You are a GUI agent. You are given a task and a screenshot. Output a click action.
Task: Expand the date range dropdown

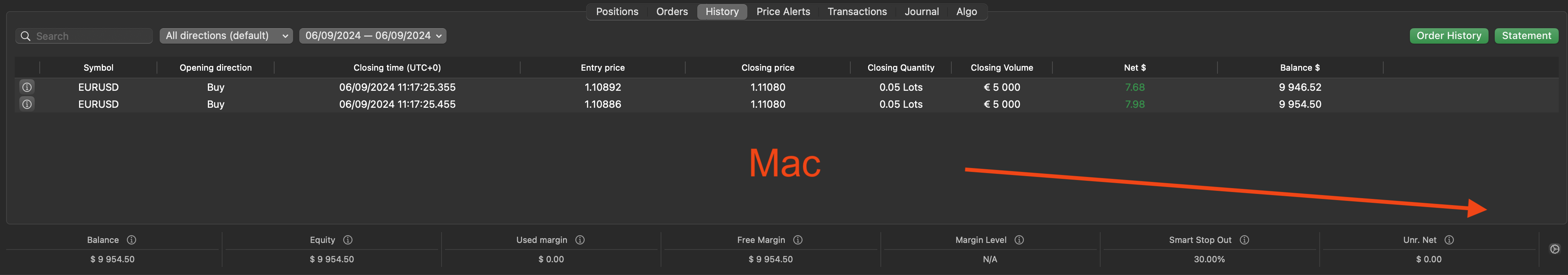click(373, 36)
